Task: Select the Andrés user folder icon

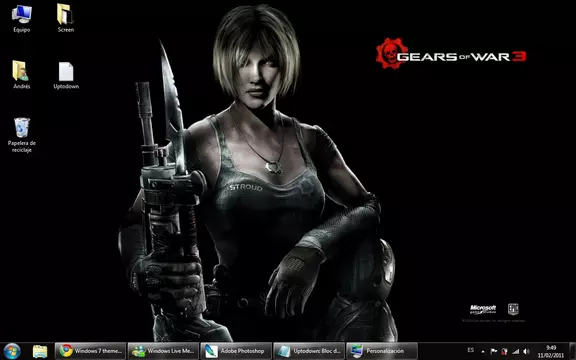Action: (x=21, y=75)
